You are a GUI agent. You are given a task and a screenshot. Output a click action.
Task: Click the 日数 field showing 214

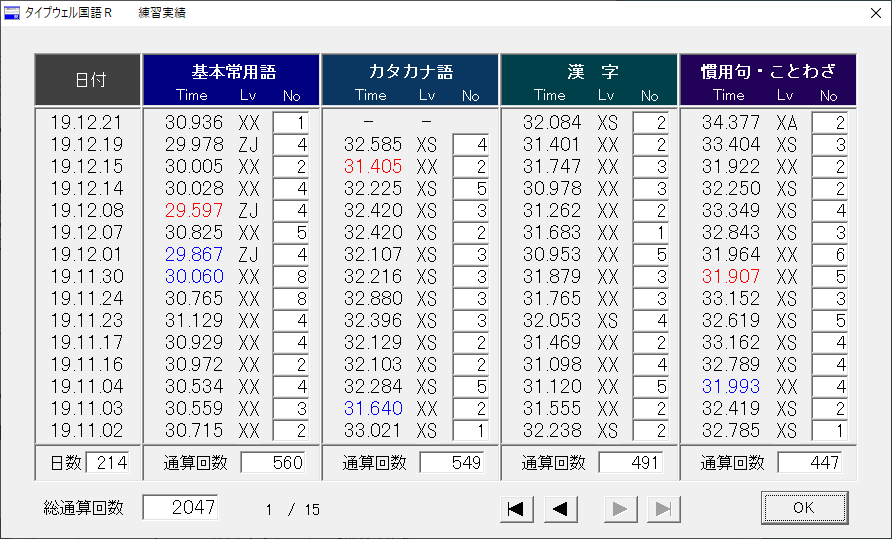pyautogui.click(x=108, y=462)
